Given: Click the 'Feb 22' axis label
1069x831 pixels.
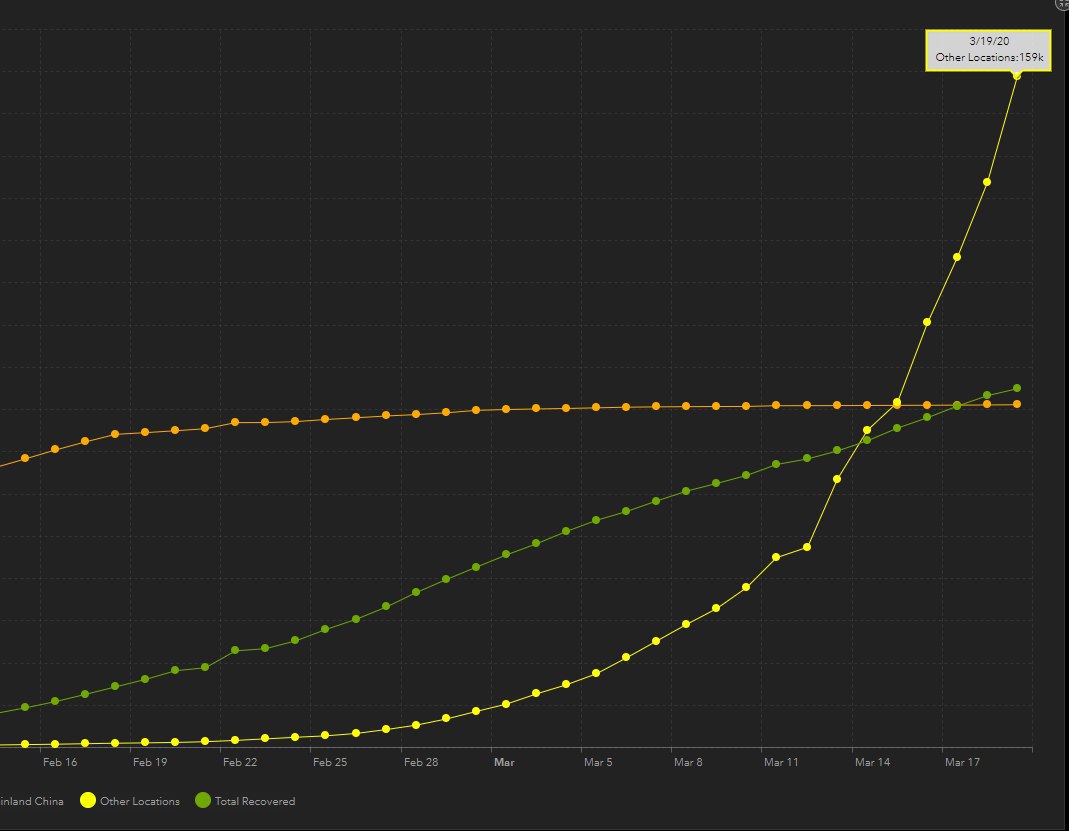Looking at the screenshot, I should [240, 762].
